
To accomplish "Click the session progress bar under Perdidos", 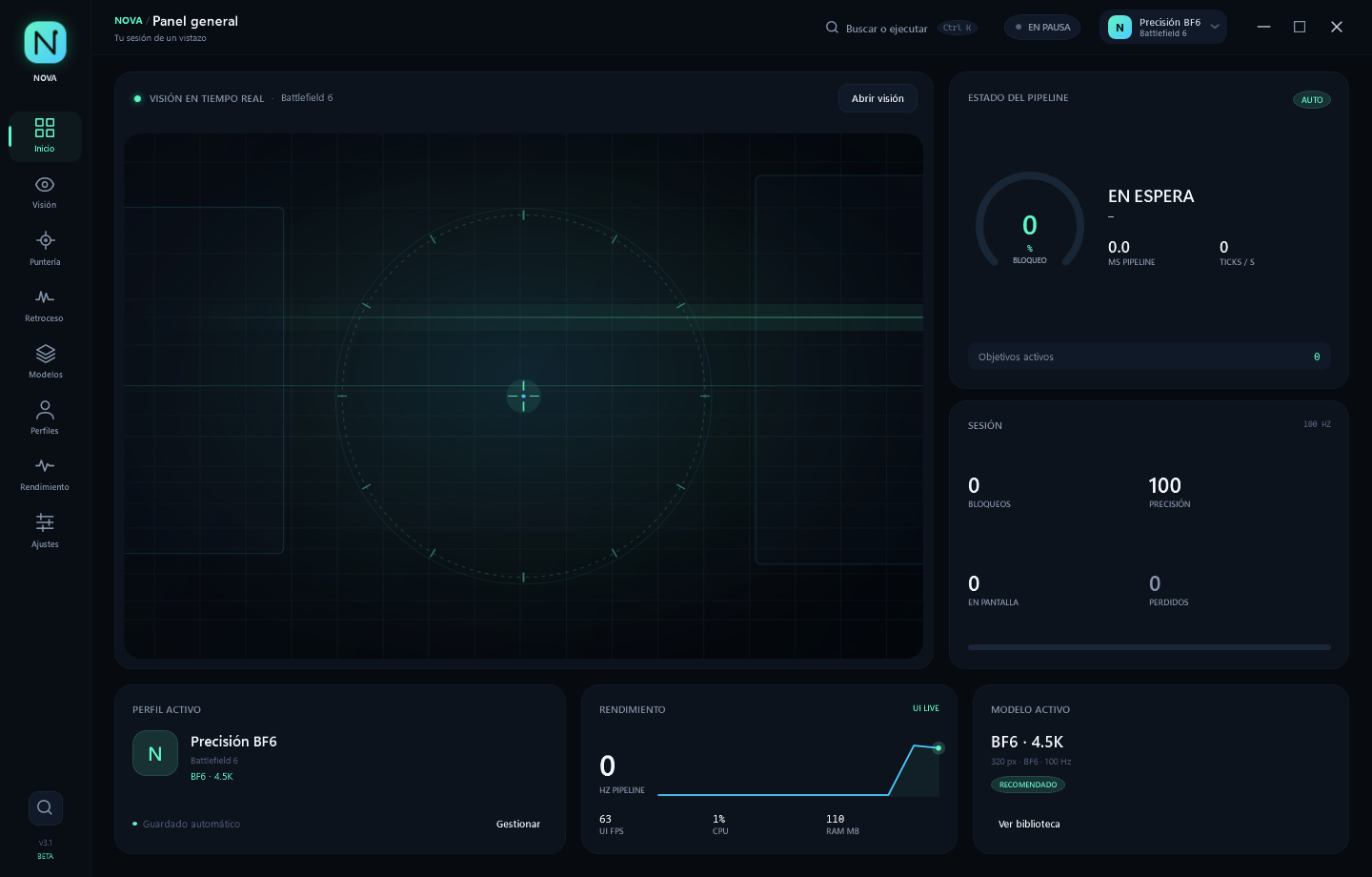I will [1149, 647].
